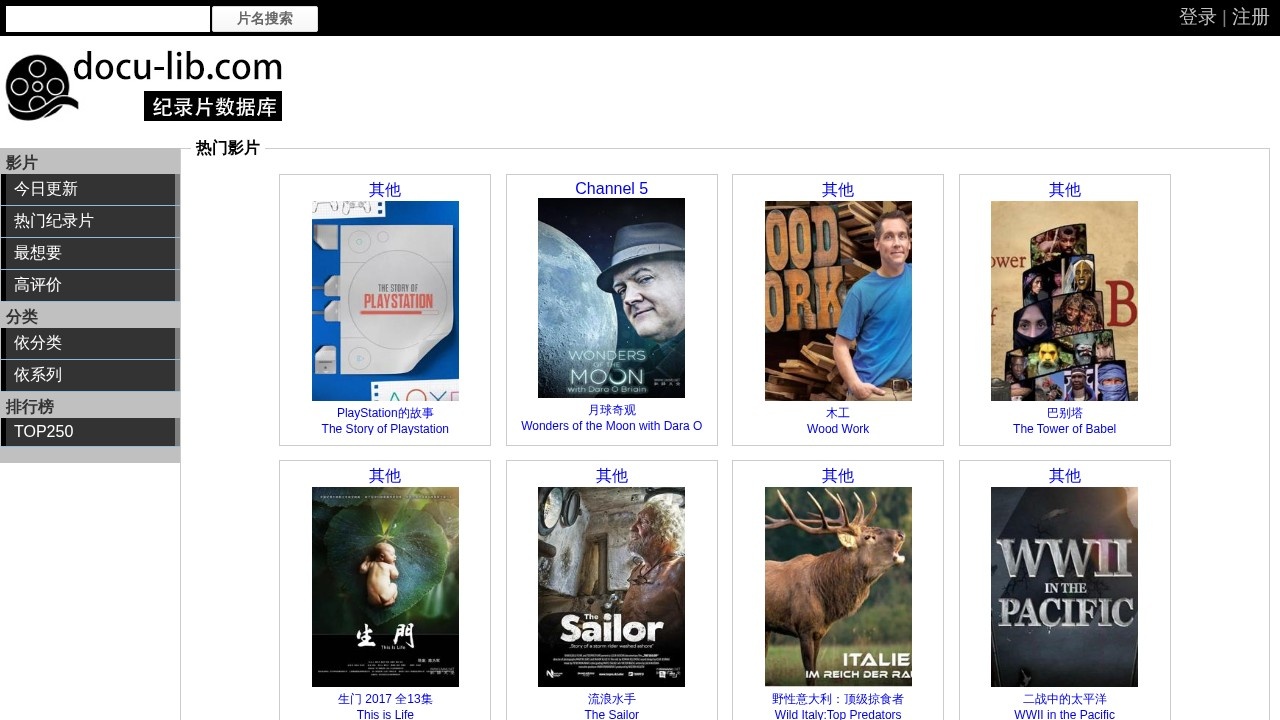Image resolution: width=1280 pixels, height=720 pixels.
Task: Click the search text input field
Action: pos(108,19)
